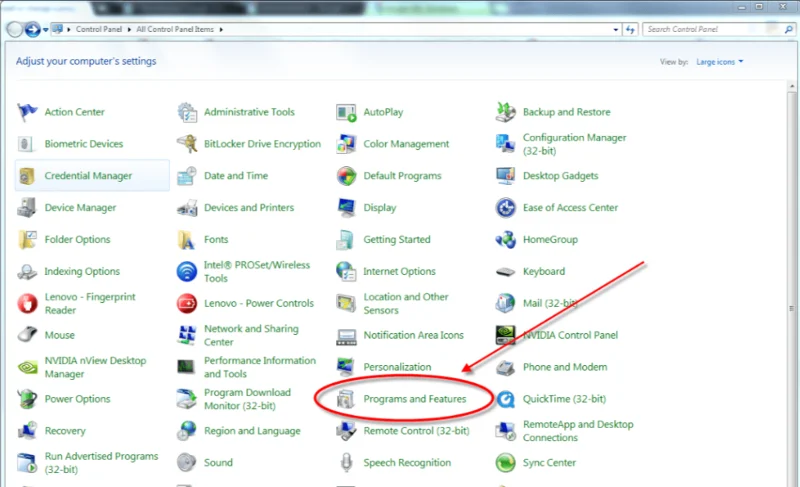Open the Recovery icon
This screenshot has height=487, width=800.
pos(27,431)
